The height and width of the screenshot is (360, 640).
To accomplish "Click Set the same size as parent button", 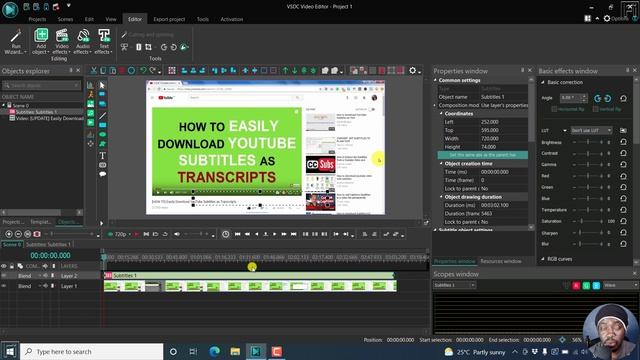I will click(x=482, y=155).
